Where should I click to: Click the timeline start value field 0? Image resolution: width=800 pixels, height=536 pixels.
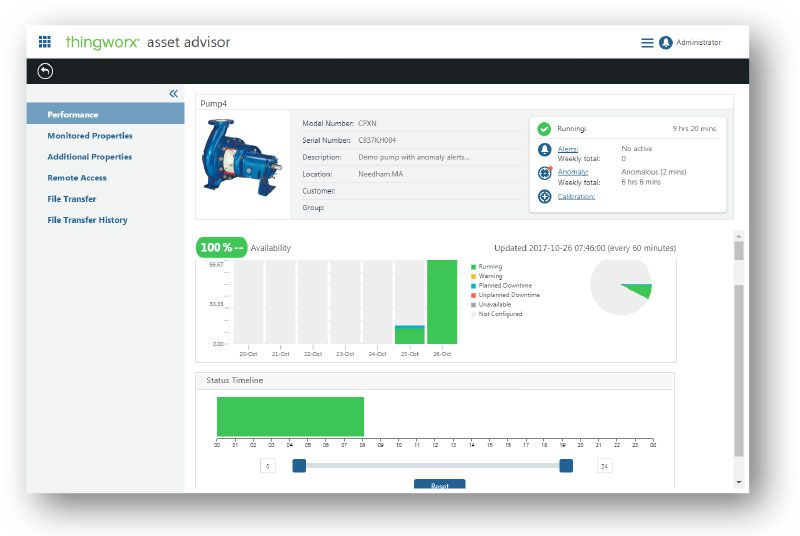[268, 466]
